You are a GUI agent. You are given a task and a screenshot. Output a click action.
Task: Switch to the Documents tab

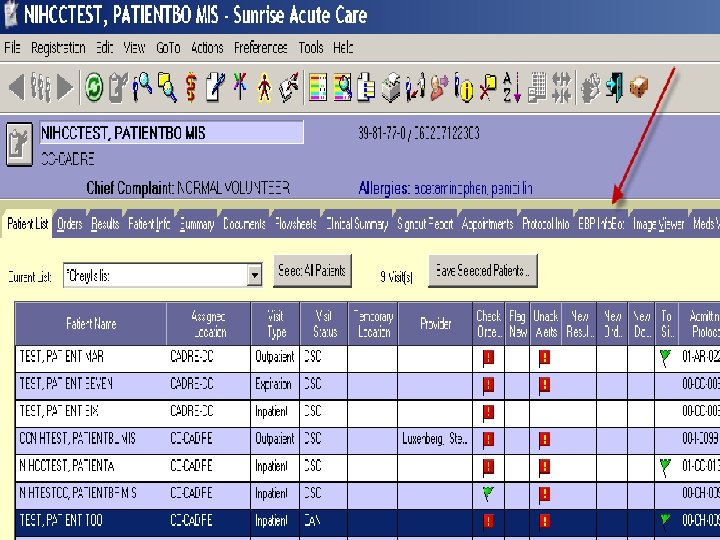pyautogui.click(x=244, y=224)
